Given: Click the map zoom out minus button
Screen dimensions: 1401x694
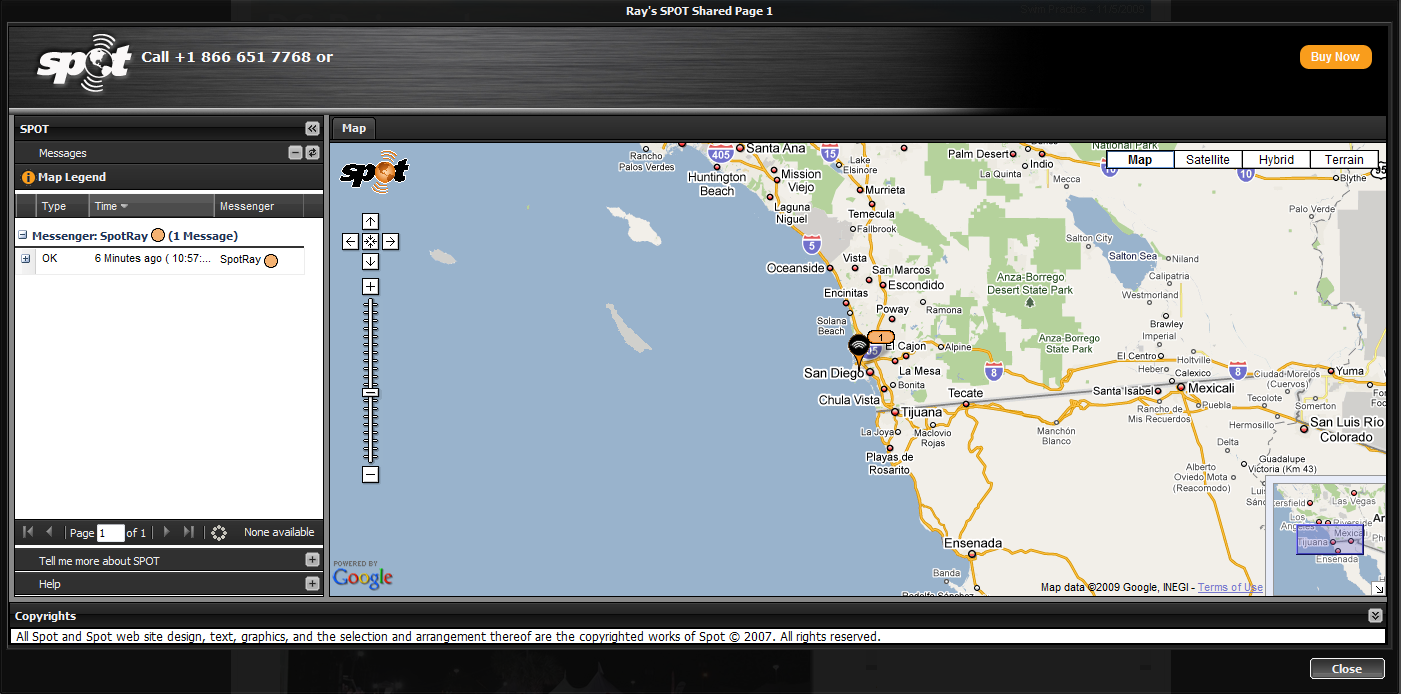Looking at the screenshot, I should tap(370, 474).
